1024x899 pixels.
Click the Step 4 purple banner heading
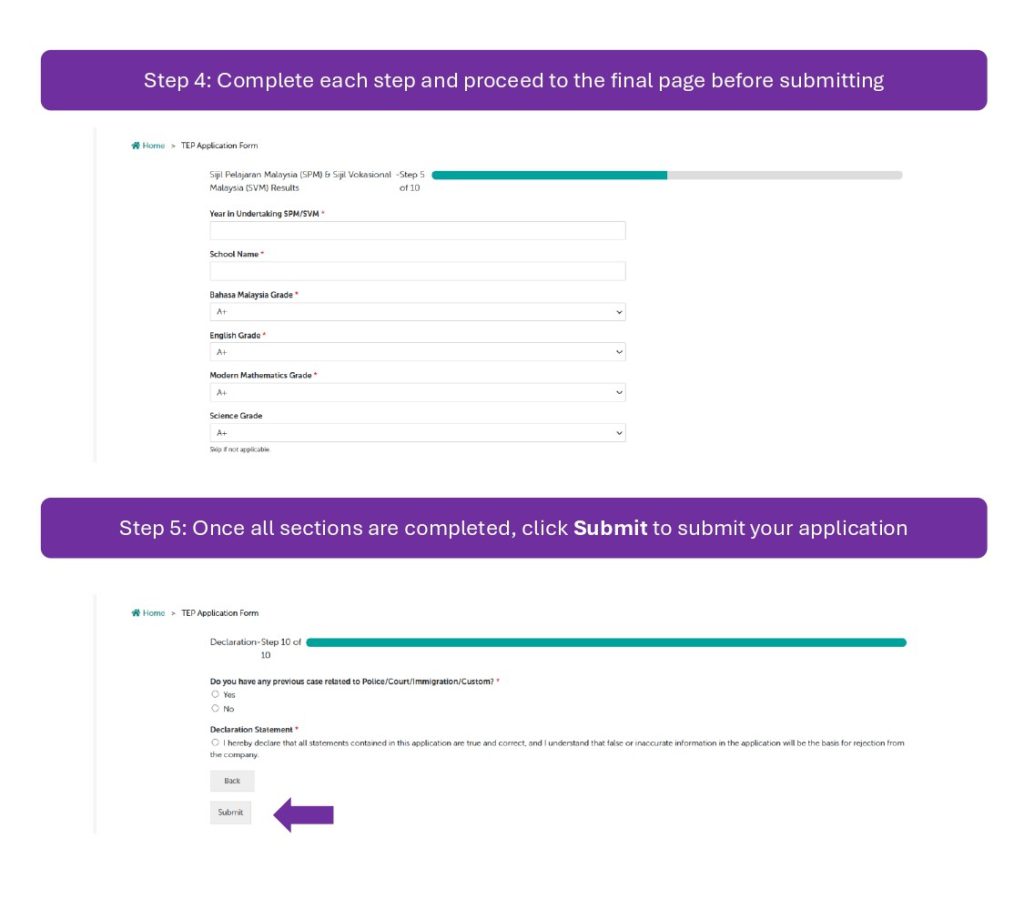[x=513, y=80]
